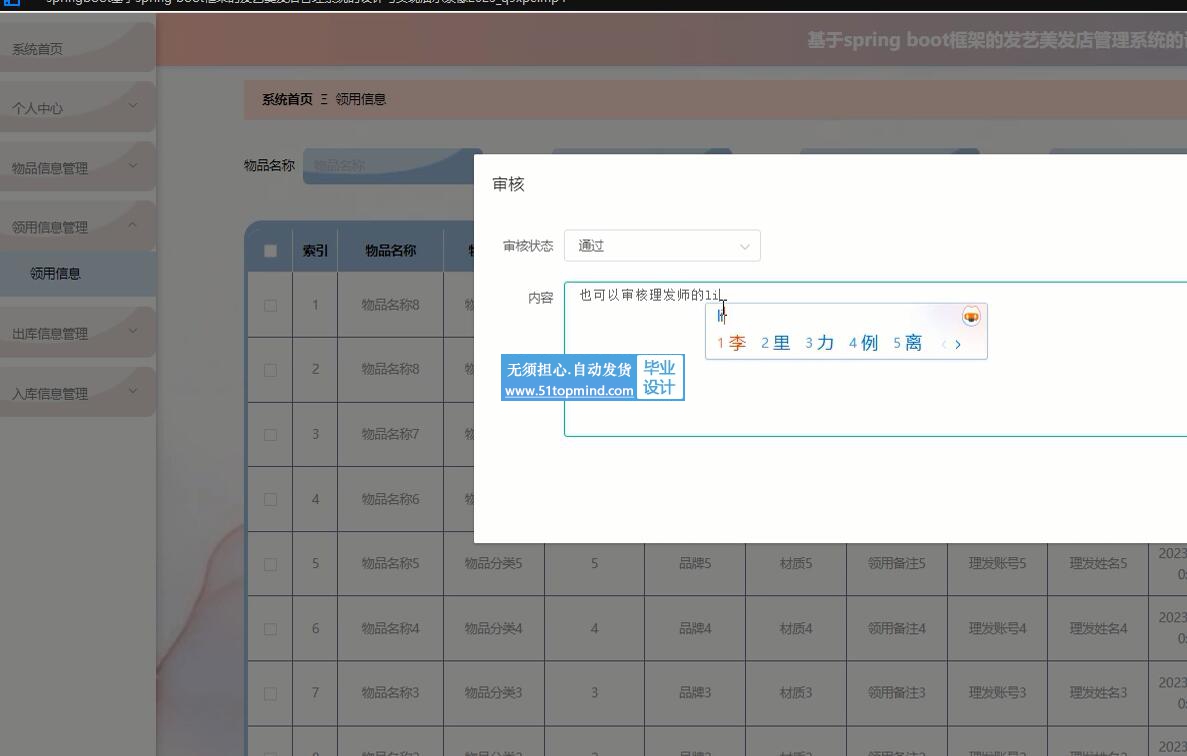
Task: Click the cell 物品分类4
Action: pos(494,629)
